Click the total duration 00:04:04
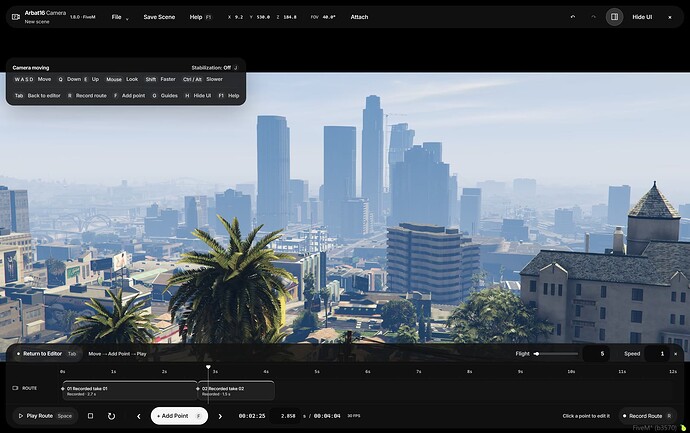This screenshot has width=690, height=433. [327, 416]
